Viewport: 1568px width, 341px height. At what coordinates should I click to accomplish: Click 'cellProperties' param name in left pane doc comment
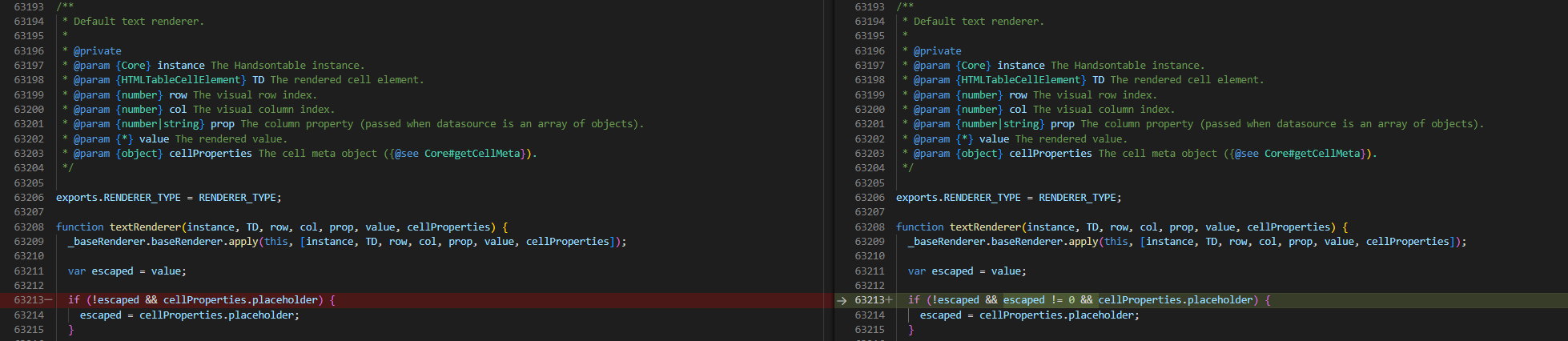pos(211,154)
